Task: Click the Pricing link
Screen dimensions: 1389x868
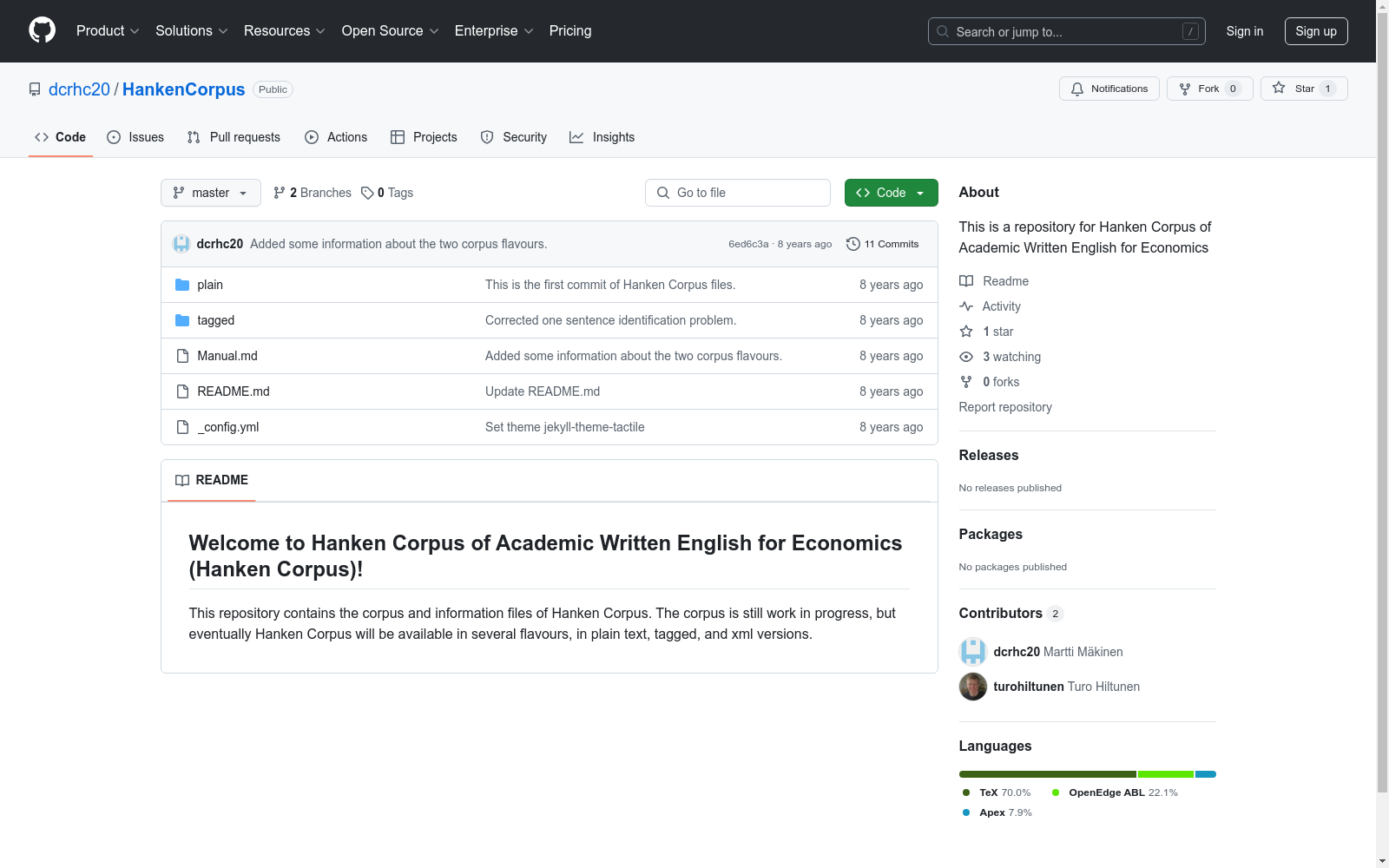Action: tap(570, 30)
